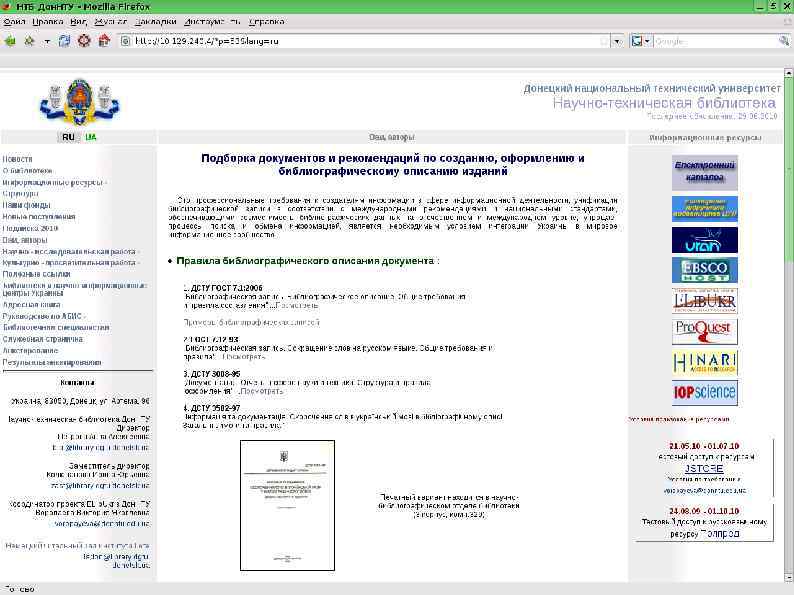
Task: Open the Библиотечным специалистам sidebar link
Action: [56, 328]
